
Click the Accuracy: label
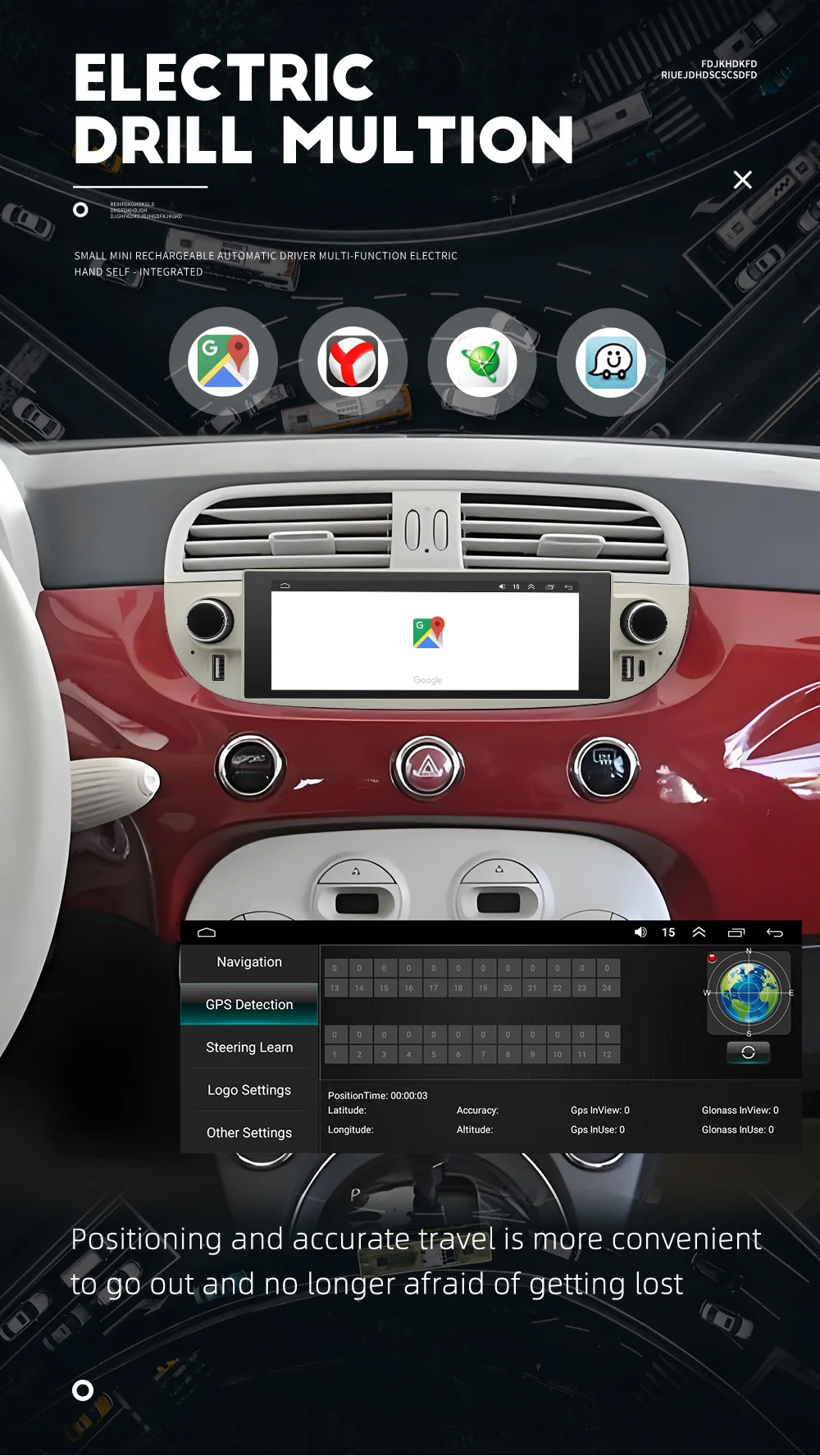click(478, 1111)
